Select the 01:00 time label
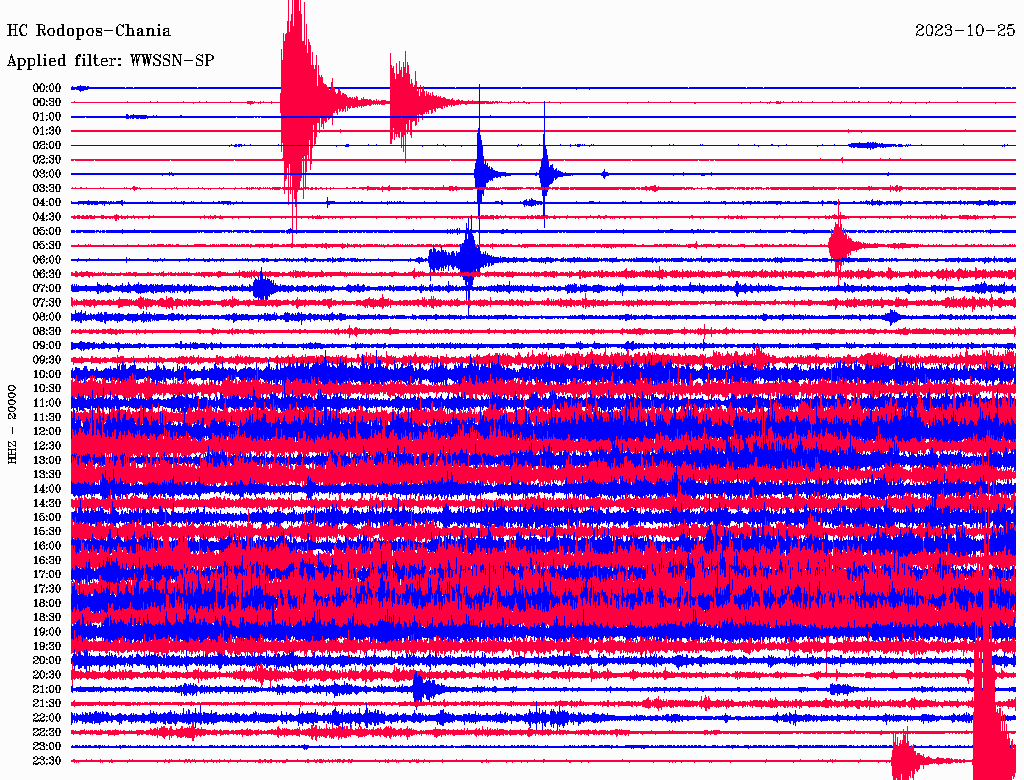1024x780 pixels. pos(47,117)
